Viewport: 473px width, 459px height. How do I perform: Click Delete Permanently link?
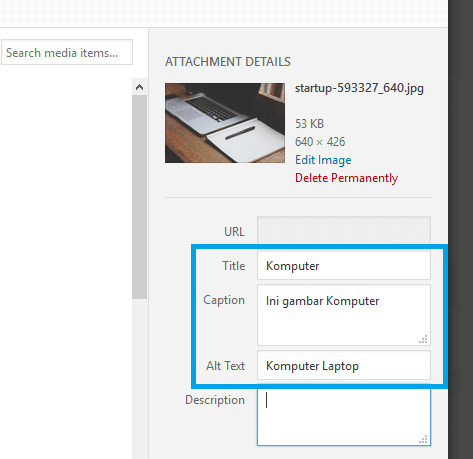tap(346, 178)
